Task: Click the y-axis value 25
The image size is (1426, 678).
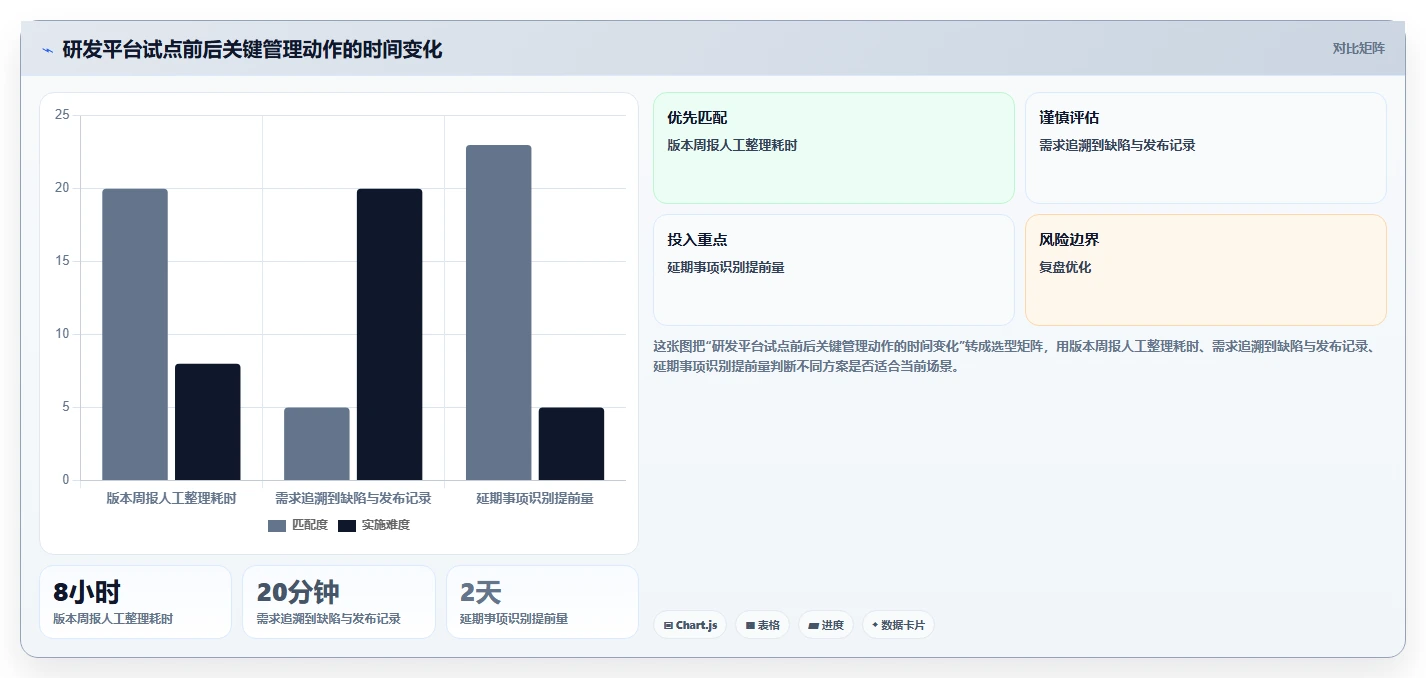Action: coord(62,115)
